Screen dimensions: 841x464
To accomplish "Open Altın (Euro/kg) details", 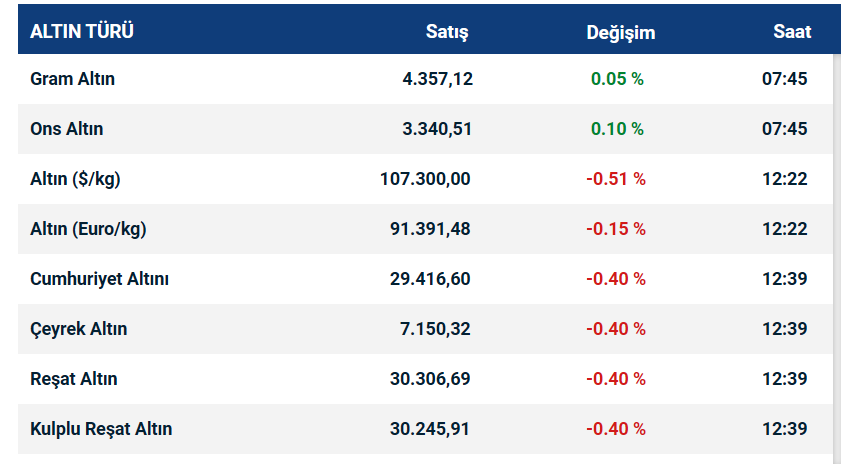I will (88, 229).
